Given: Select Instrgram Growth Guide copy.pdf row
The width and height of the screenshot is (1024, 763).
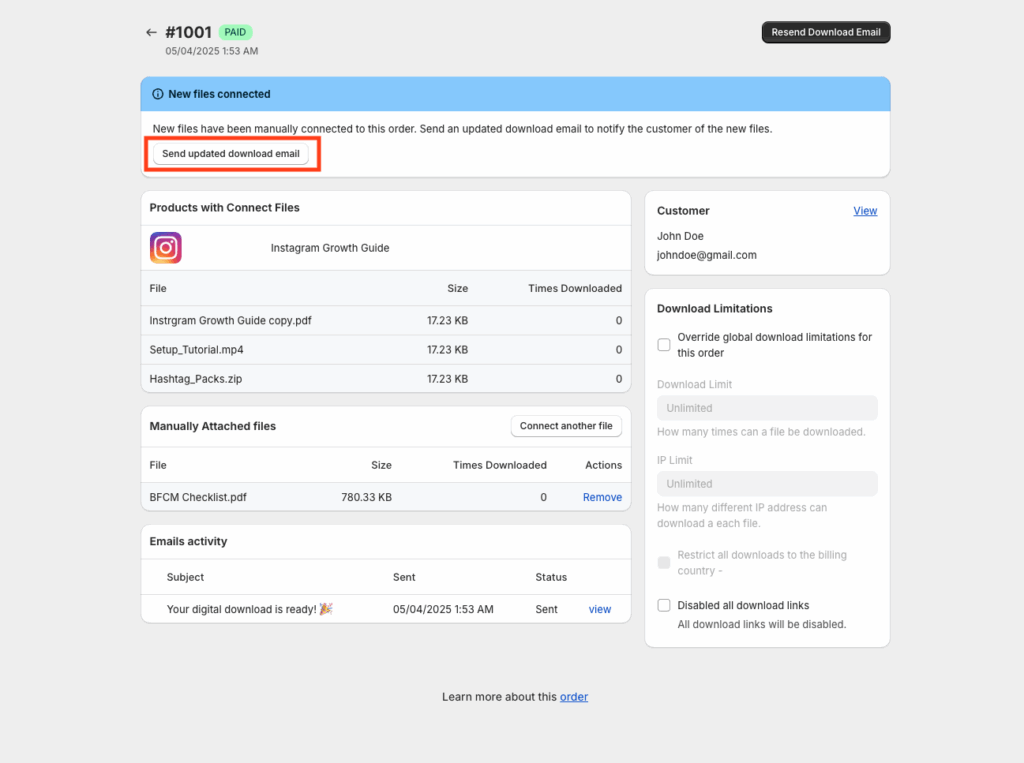Looking at the screenshot, I should click(x=231, y=321).
